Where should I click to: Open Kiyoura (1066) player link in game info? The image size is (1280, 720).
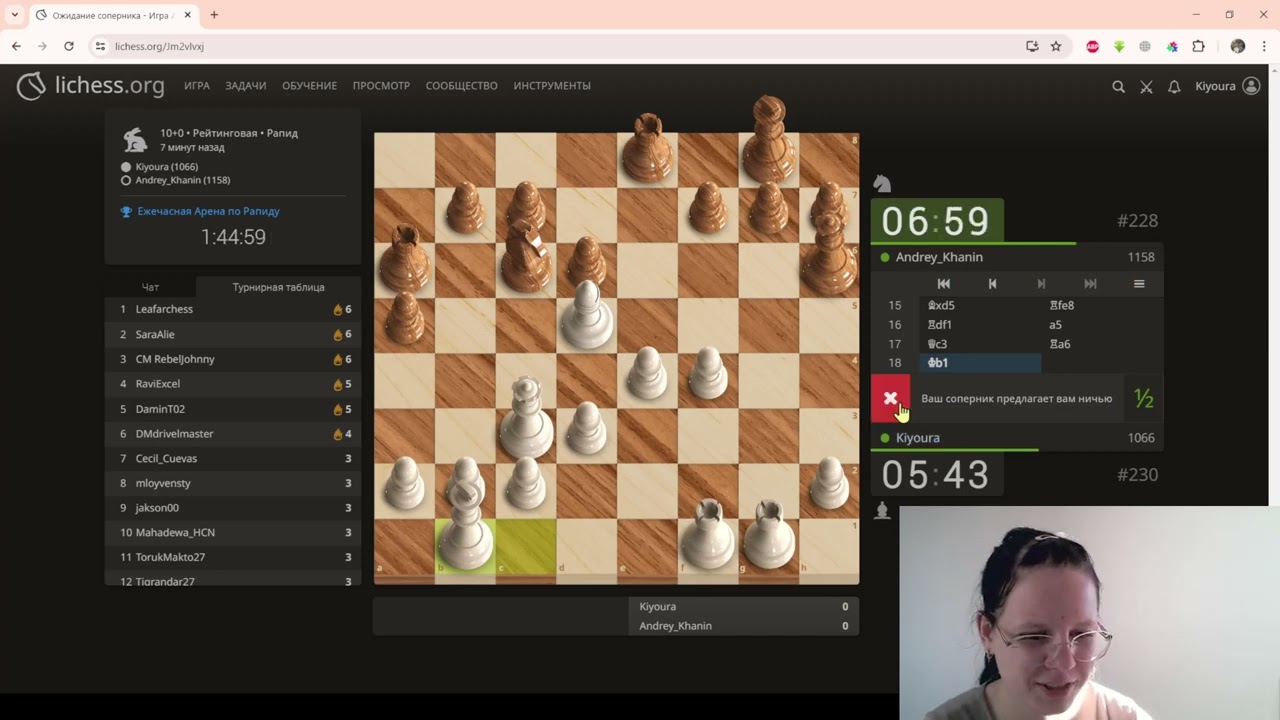point(167,167)
